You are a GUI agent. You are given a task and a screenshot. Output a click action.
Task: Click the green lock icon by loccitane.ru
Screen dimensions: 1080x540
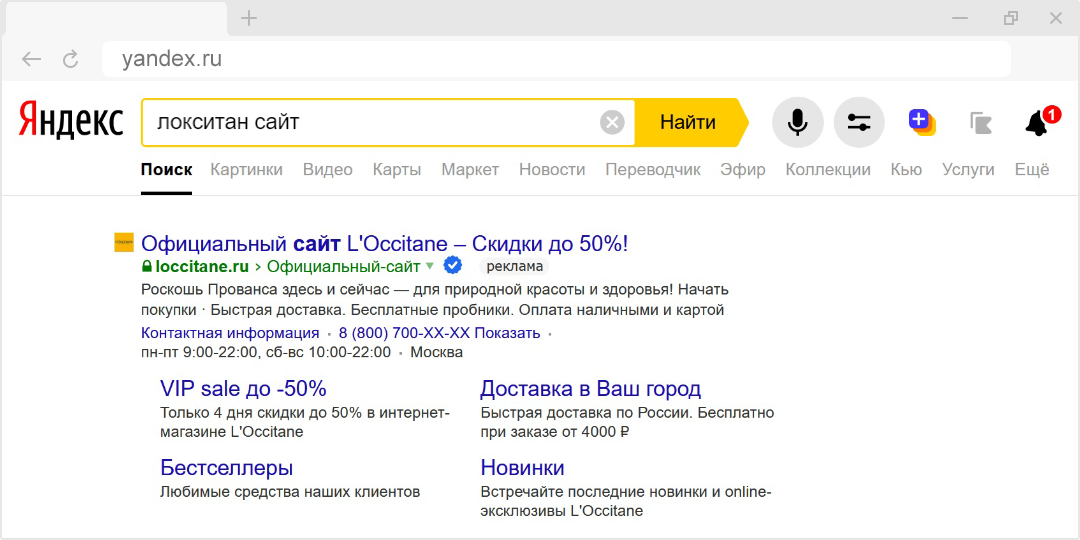146,266
